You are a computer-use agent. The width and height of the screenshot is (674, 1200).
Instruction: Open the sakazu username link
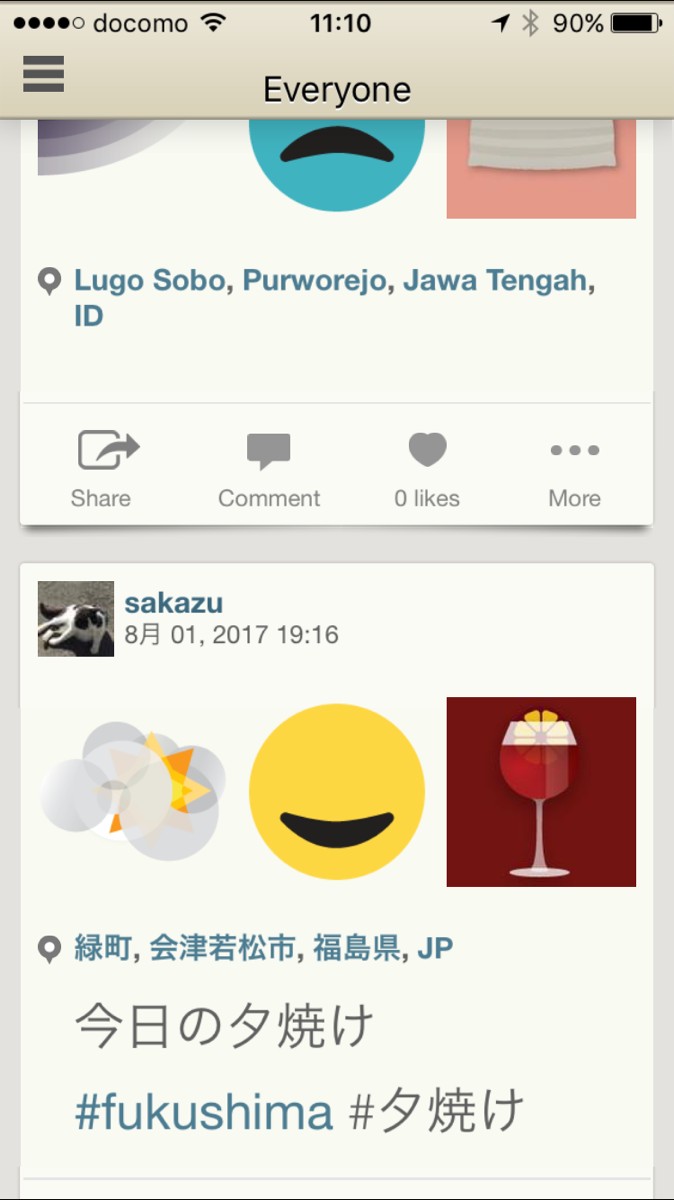[173, 603]
